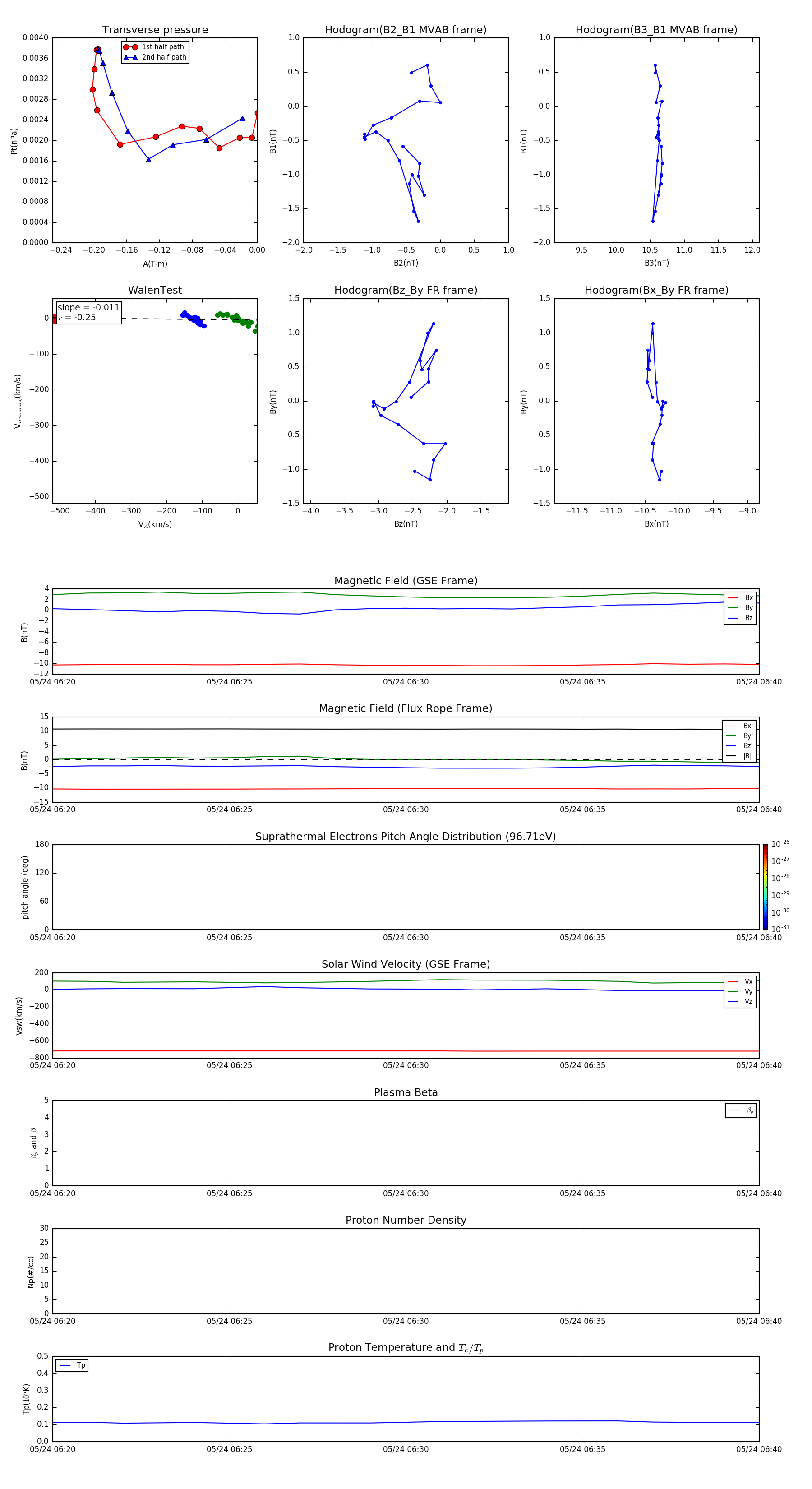Viewport: 812px width, 1489px height.
Task: Click the "Magnetic Field (Flux Rope Frame)" title
Action: (406, 709)
